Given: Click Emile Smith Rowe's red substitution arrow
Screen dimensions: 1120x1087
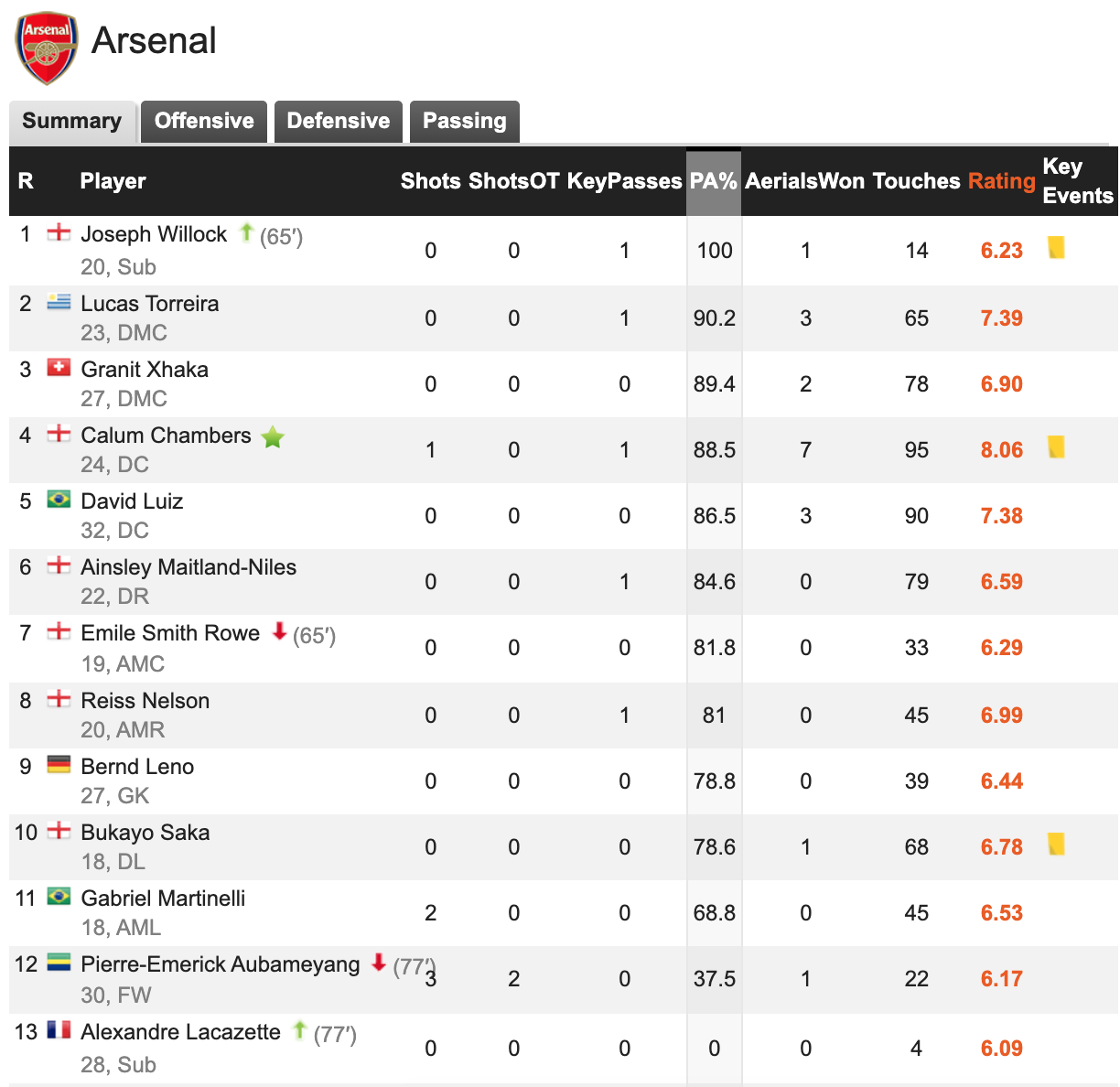Looking at the screenshot, I should coord(280,631).
